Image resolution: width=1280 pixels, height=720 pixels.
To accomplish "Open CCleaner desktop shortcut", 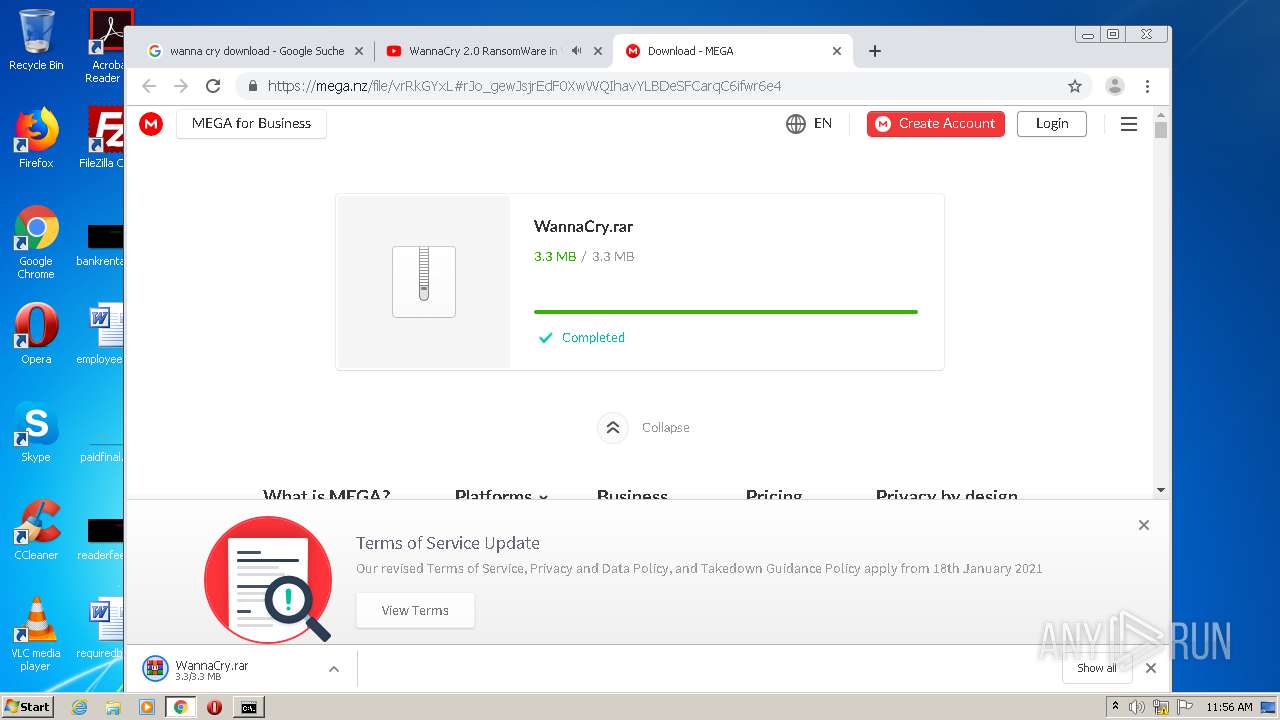I will coord(36,530).
